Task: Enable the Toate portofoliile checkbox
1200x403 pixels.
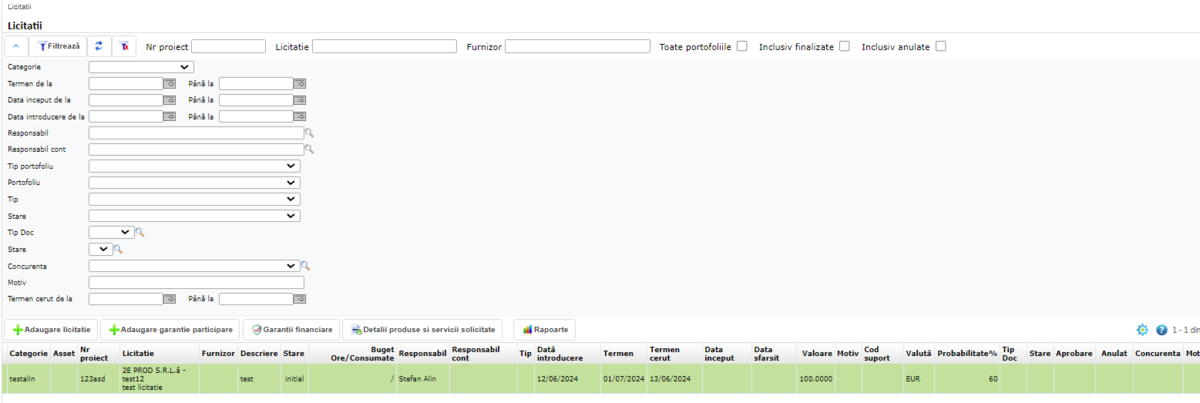Action: 741,46
